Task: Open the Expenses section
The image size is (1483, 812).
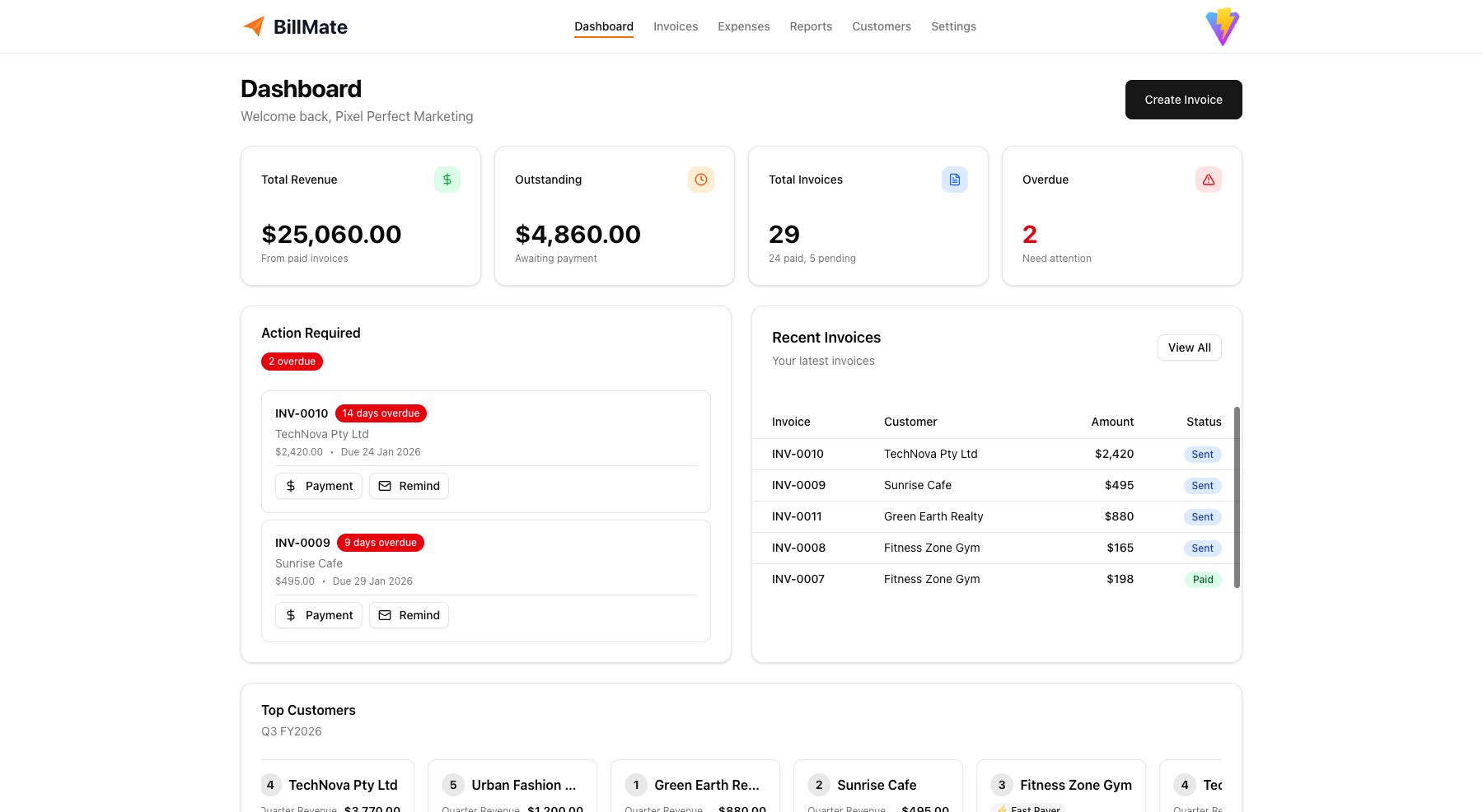Action: pyautogui.click(x=743, y=26)
